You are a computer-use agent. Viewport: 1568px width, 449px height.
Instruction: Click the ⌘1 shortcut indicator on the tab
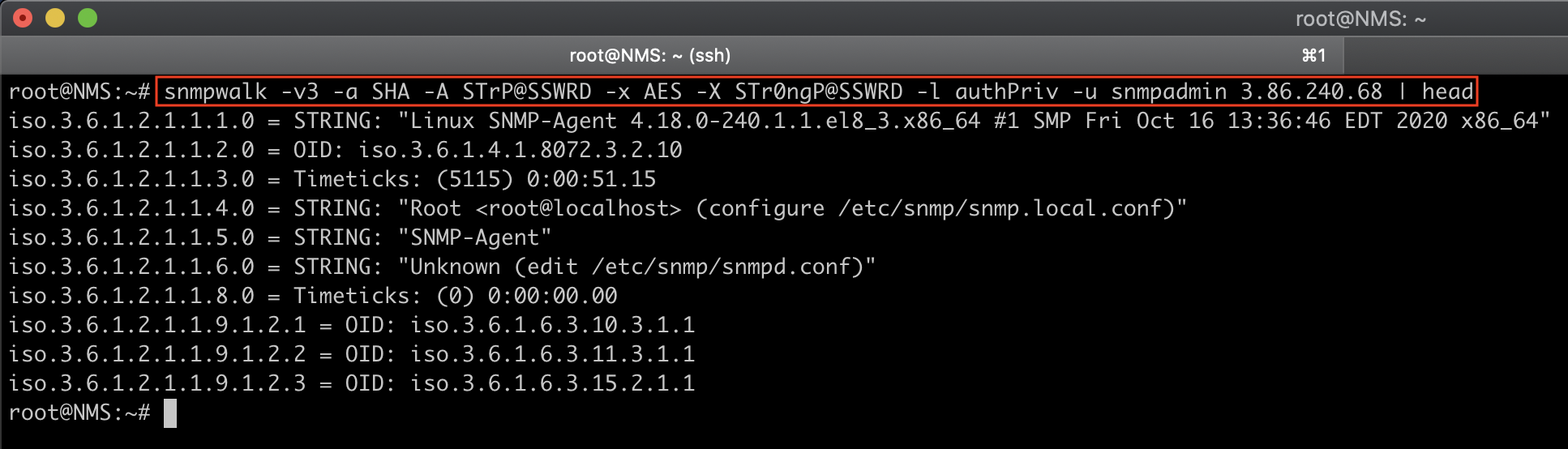tap(1313, 55)
